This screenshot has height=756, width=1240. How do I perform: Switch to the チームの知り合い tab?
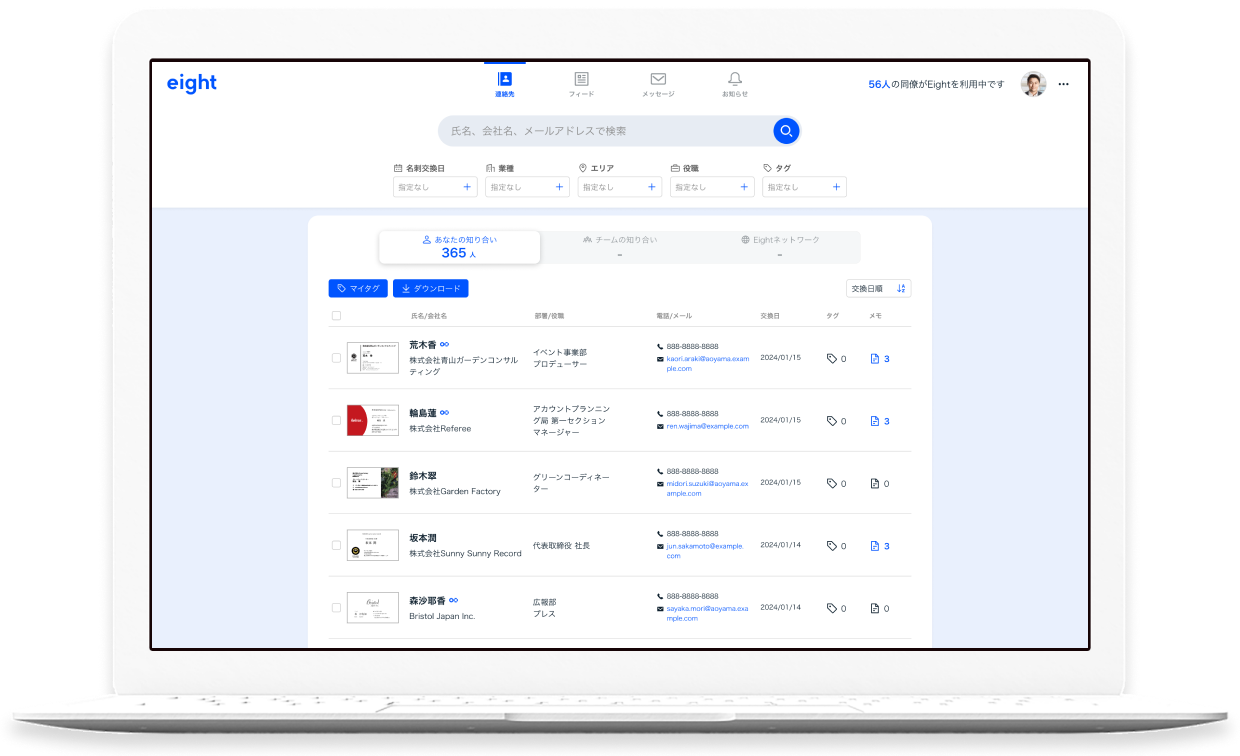click(620, 247)
